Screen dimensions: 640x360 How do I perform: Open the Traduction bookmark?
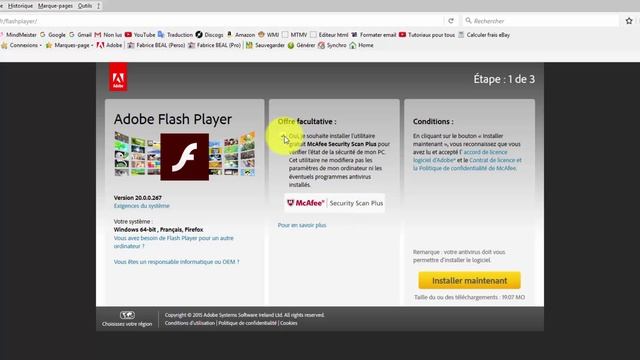click(175, 35)
